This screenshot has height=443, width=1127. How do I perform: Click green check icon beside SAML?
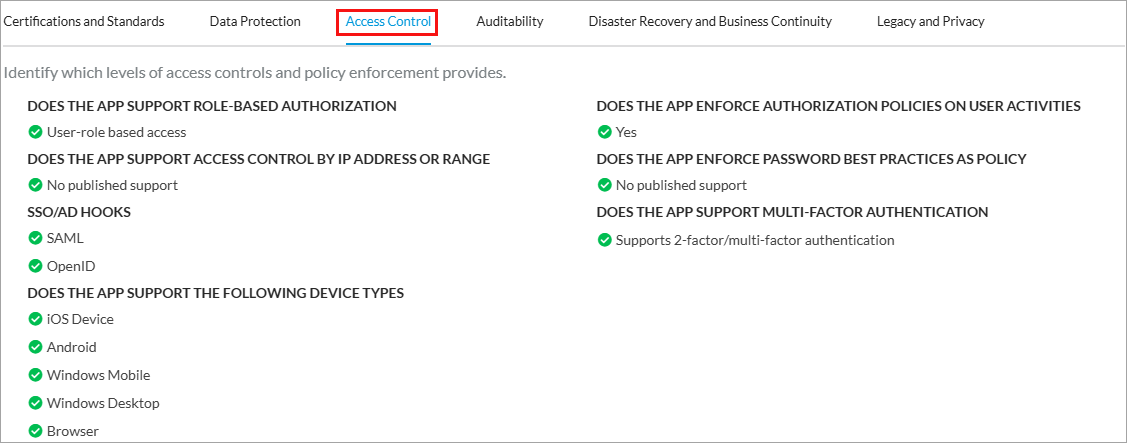(x=35, y=239)
